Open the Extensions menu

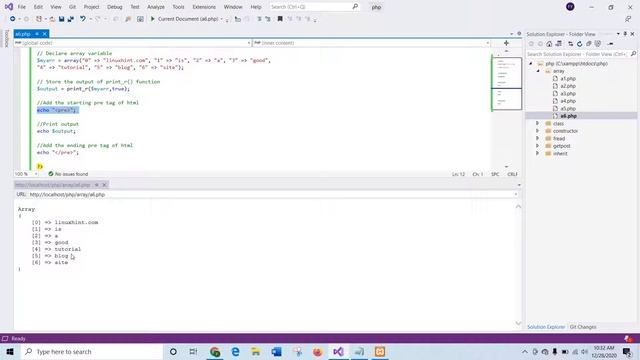[204, 7]
